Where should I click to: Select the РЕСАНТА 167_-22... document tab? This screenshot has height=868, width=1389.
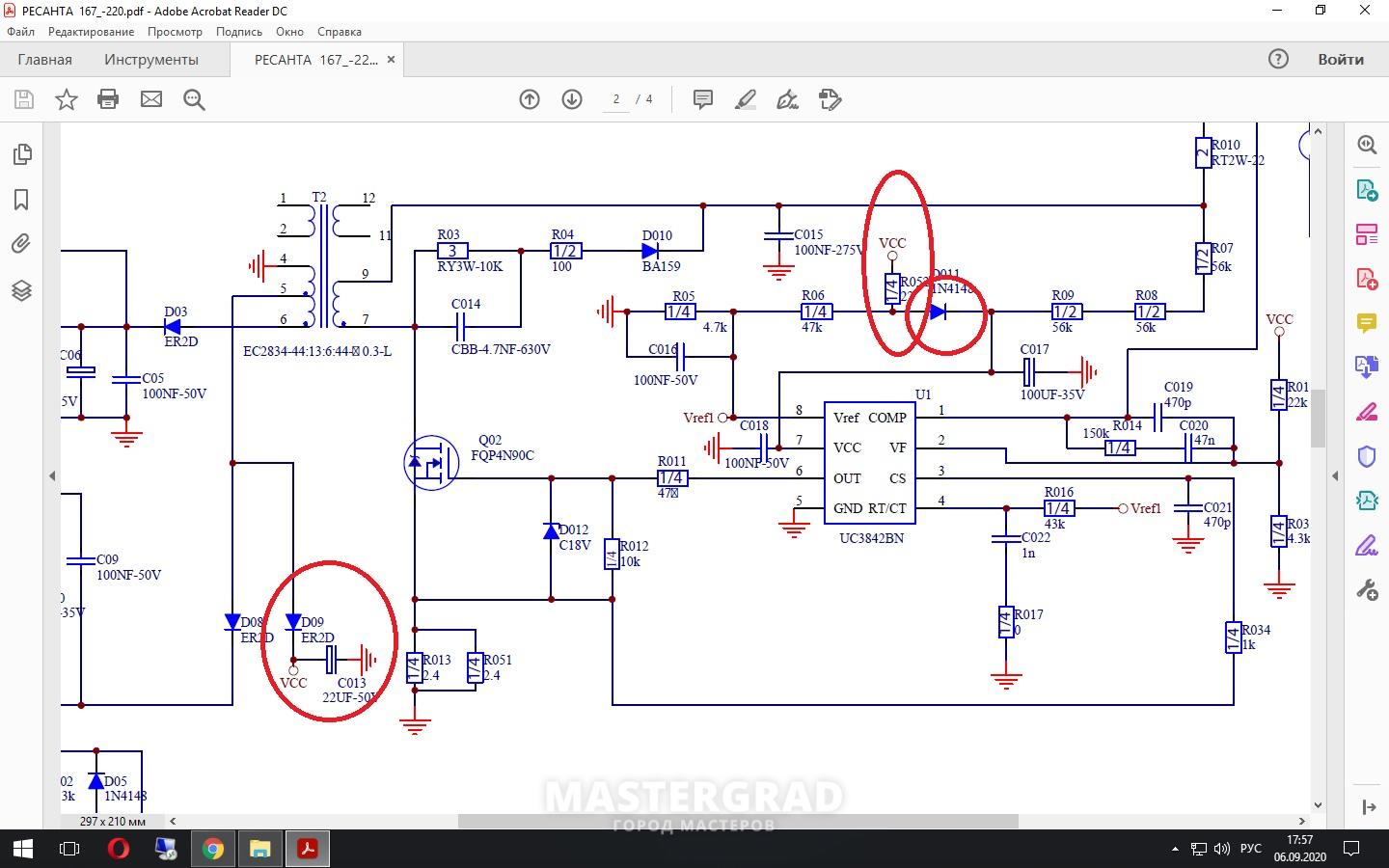pos(315,59)
